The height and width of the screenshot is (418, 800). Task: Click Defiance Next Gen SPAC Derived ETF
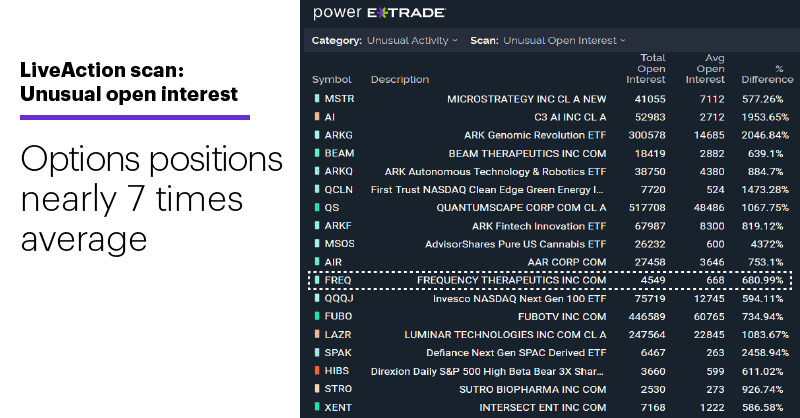tap(516, 353)
